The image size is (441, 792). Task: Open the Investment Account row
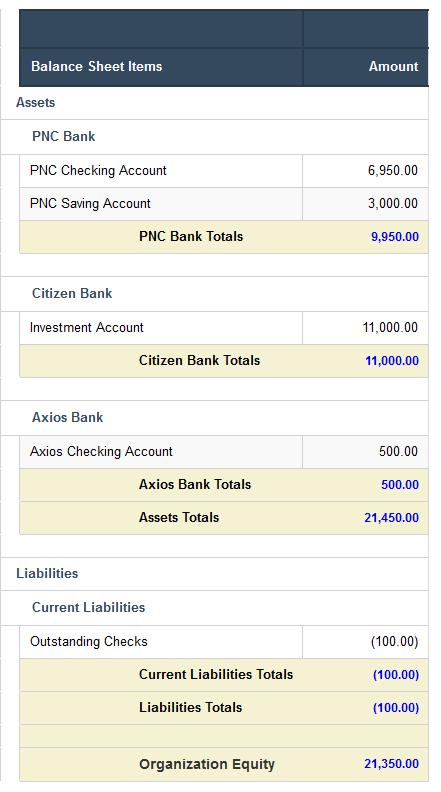click(224, 328)
